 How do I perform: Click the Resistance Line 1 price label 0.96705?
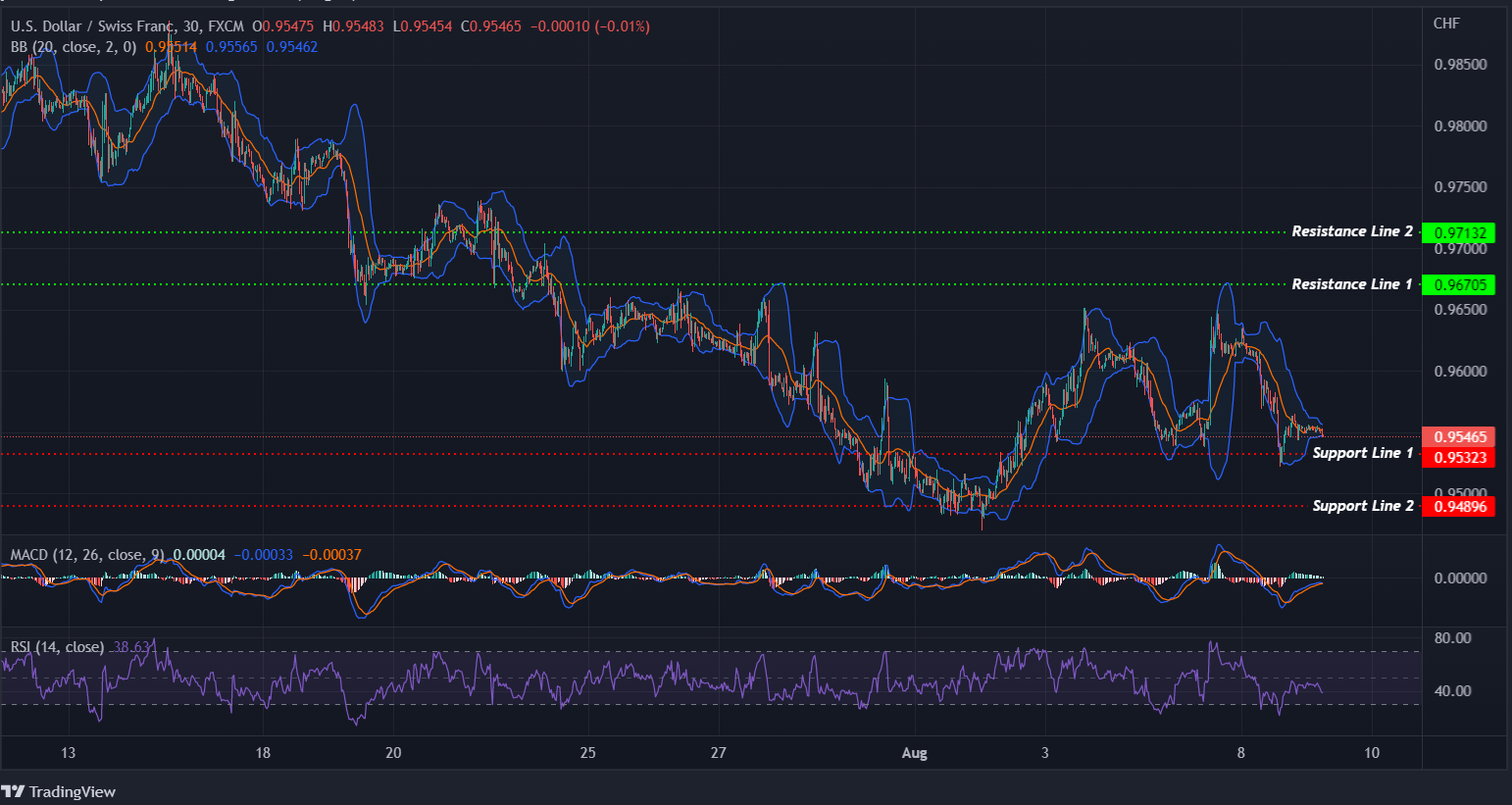pyautogui.click(x=1461, y=285)
